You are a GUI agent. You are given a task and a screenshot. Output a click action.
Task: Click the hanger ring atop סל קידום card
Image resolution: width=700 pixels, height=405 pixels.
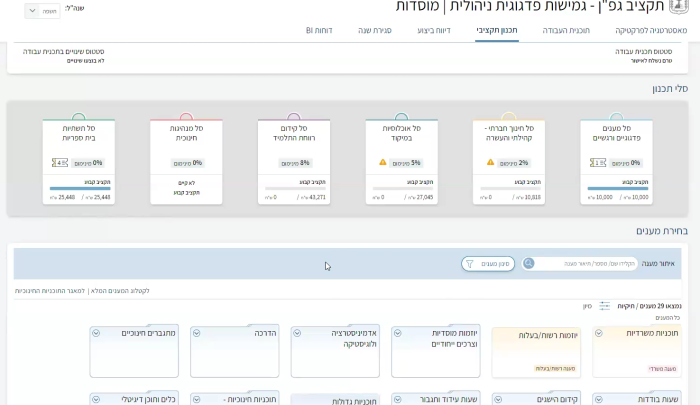[294, 117]
